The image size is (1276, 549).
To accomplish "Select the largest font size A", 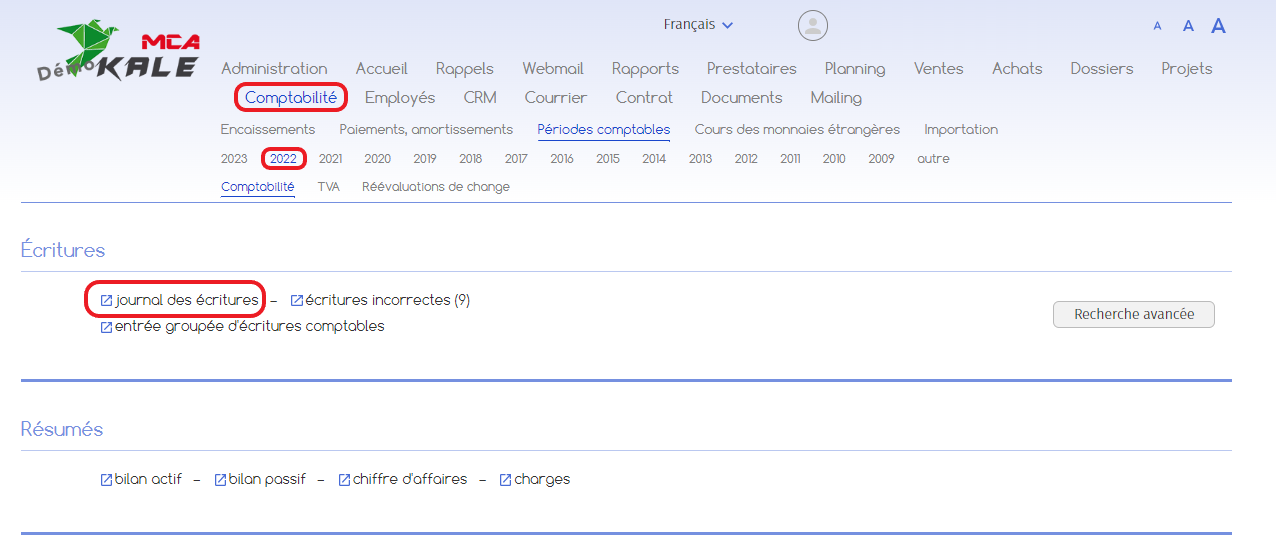I will pos(1218,26).
